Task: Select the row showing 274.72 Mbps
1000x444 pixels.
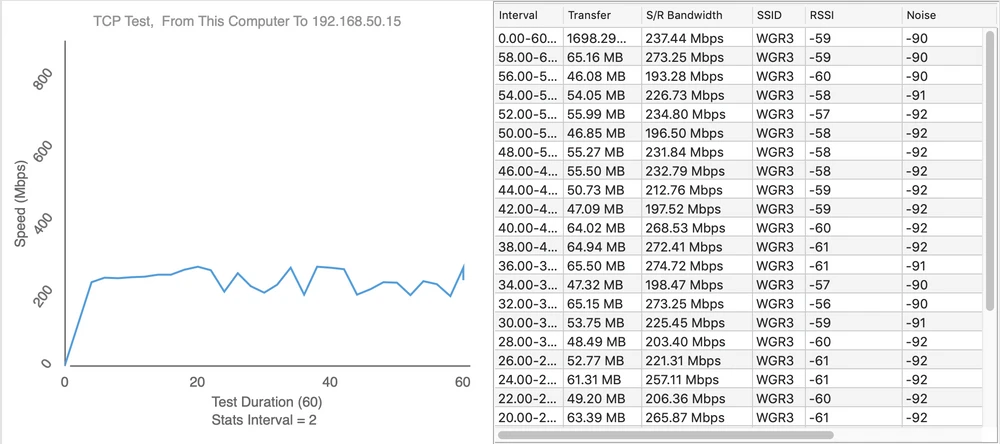Action: [684, 266]
